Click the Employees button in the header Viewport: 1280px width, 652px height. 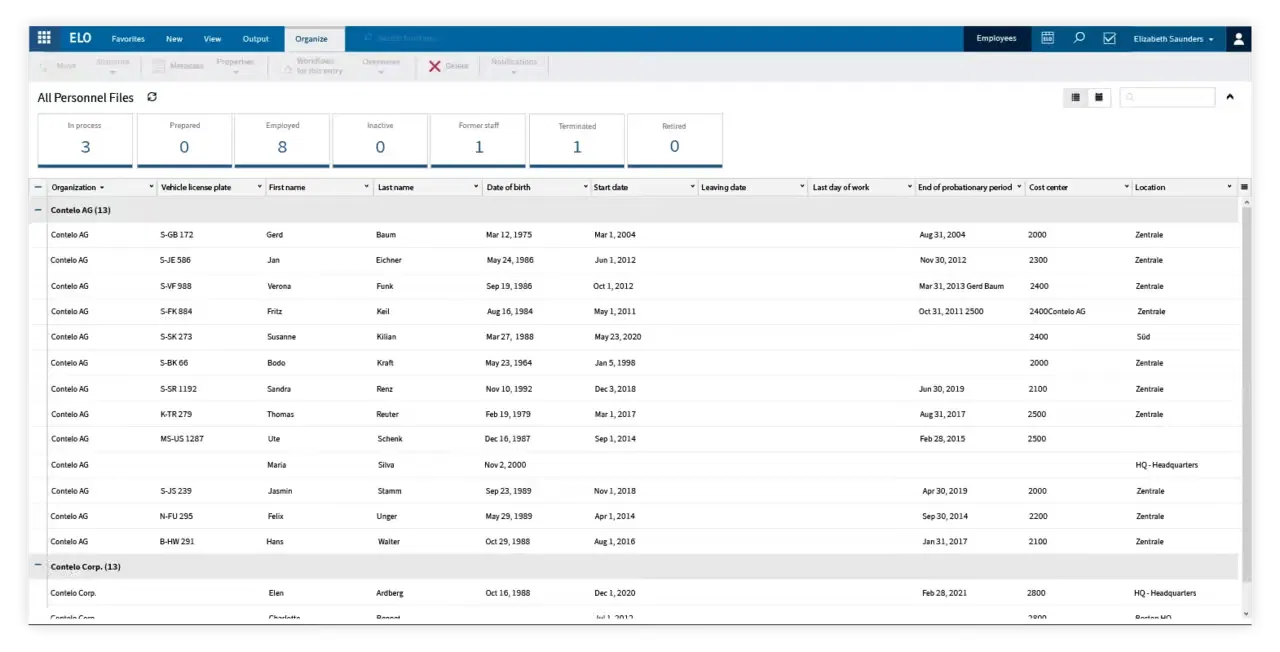(x=996, y=38)
